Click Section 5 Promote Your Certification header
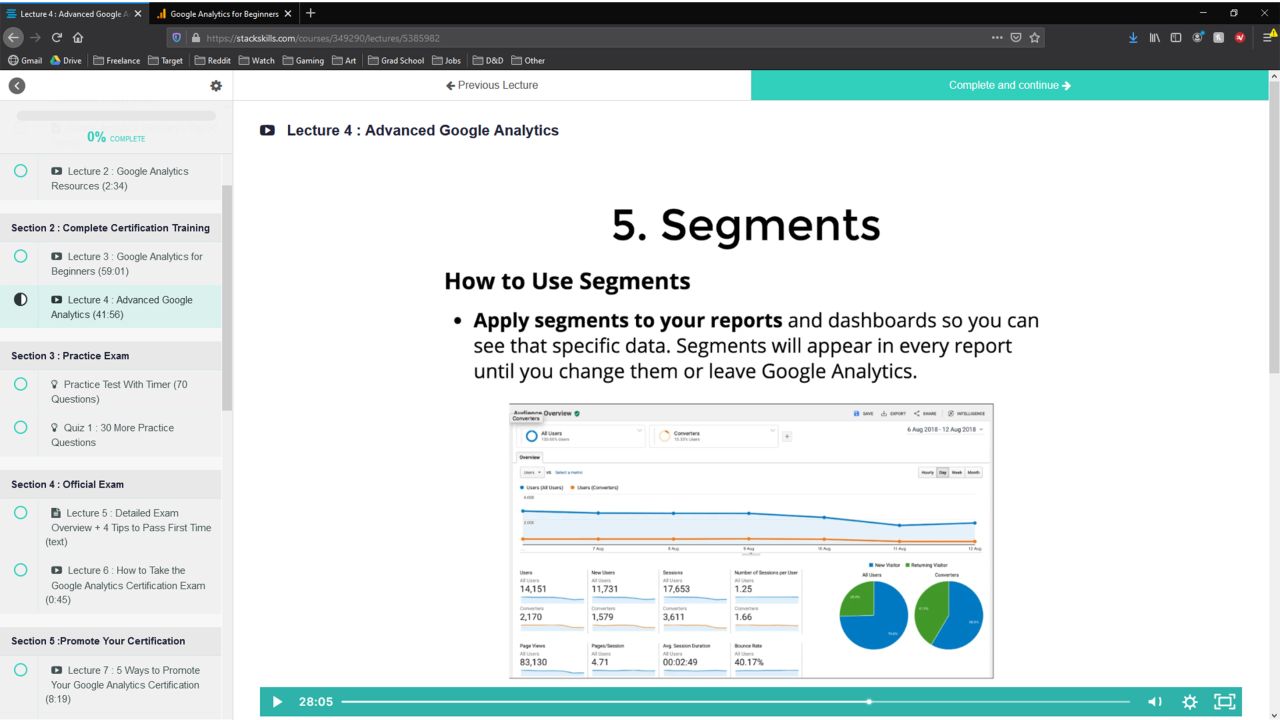Image resolution: width=1280 pixels, height=720 pixels. click(x=110, y=641)
